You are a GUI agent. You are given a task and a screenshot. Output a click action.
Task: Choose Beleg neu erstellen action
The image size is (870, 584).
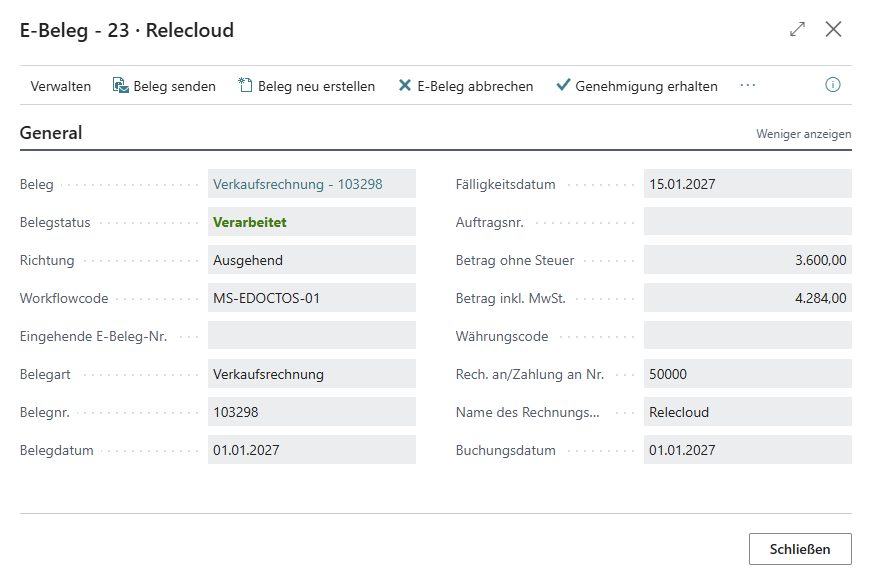[307, 86]
